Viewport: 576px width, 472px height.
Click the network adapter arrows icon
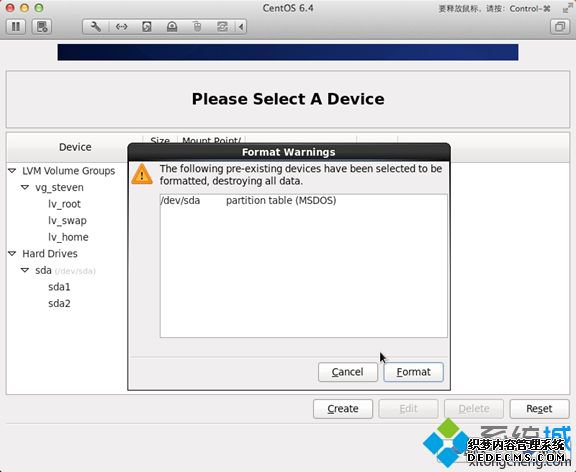[x=121, y=26]
